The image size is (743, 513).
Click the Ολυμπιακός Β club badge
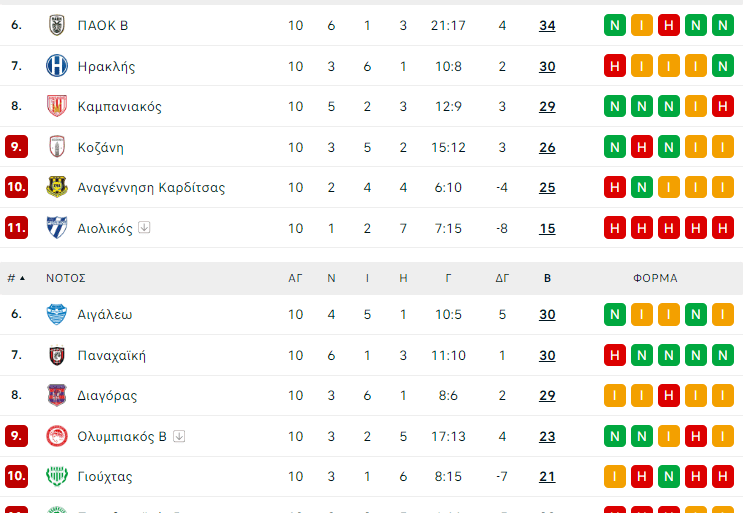(x=56, y=436)
